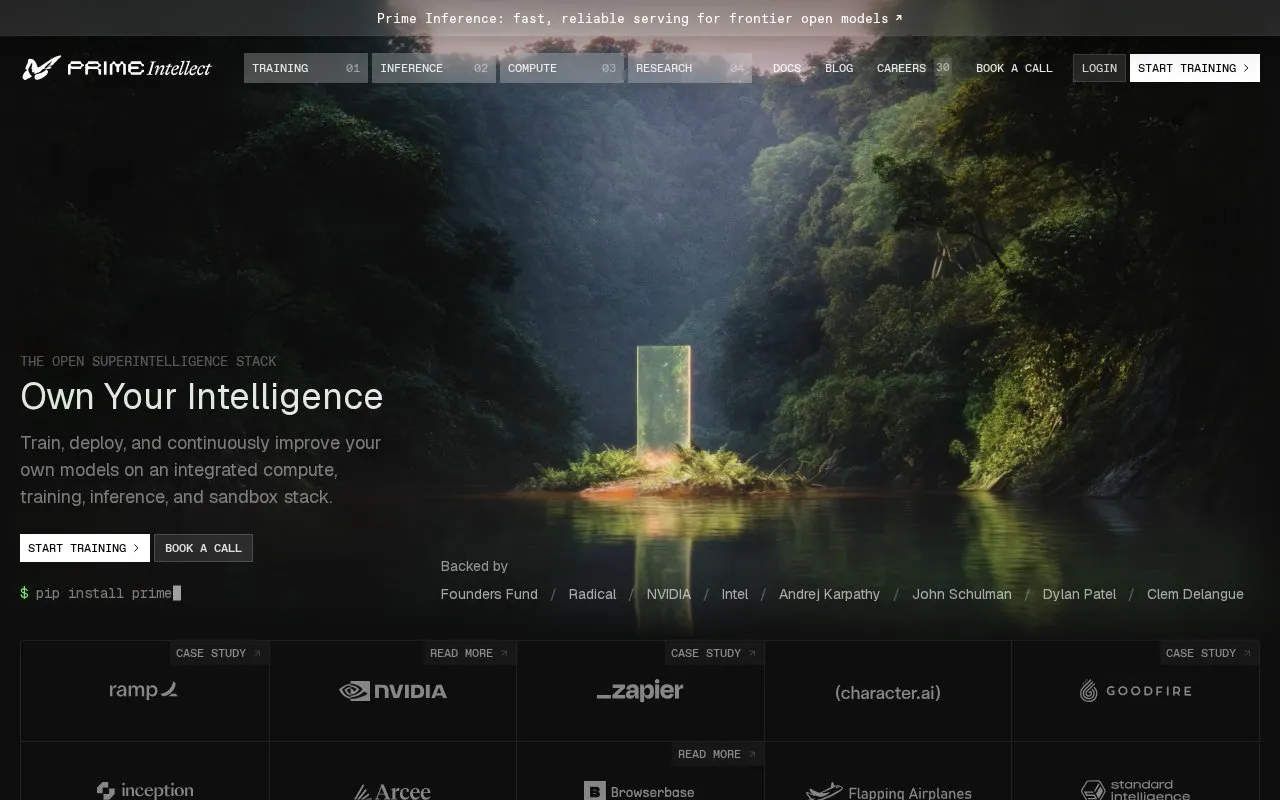This screenshot has width=1280, height=800.
Task: Open the Careers page
Action: [901, 68]
